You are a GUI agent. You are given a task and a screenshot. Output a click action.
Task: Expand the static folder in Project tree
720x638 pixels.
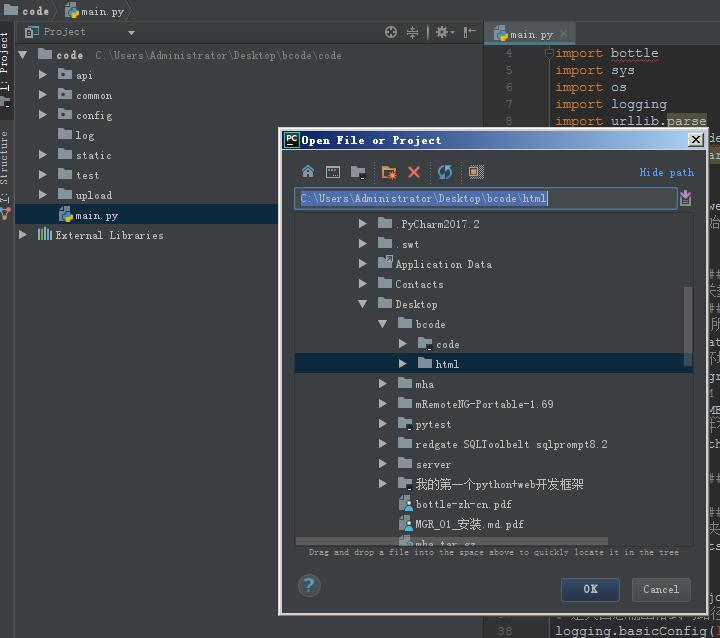tap(43, 154)
